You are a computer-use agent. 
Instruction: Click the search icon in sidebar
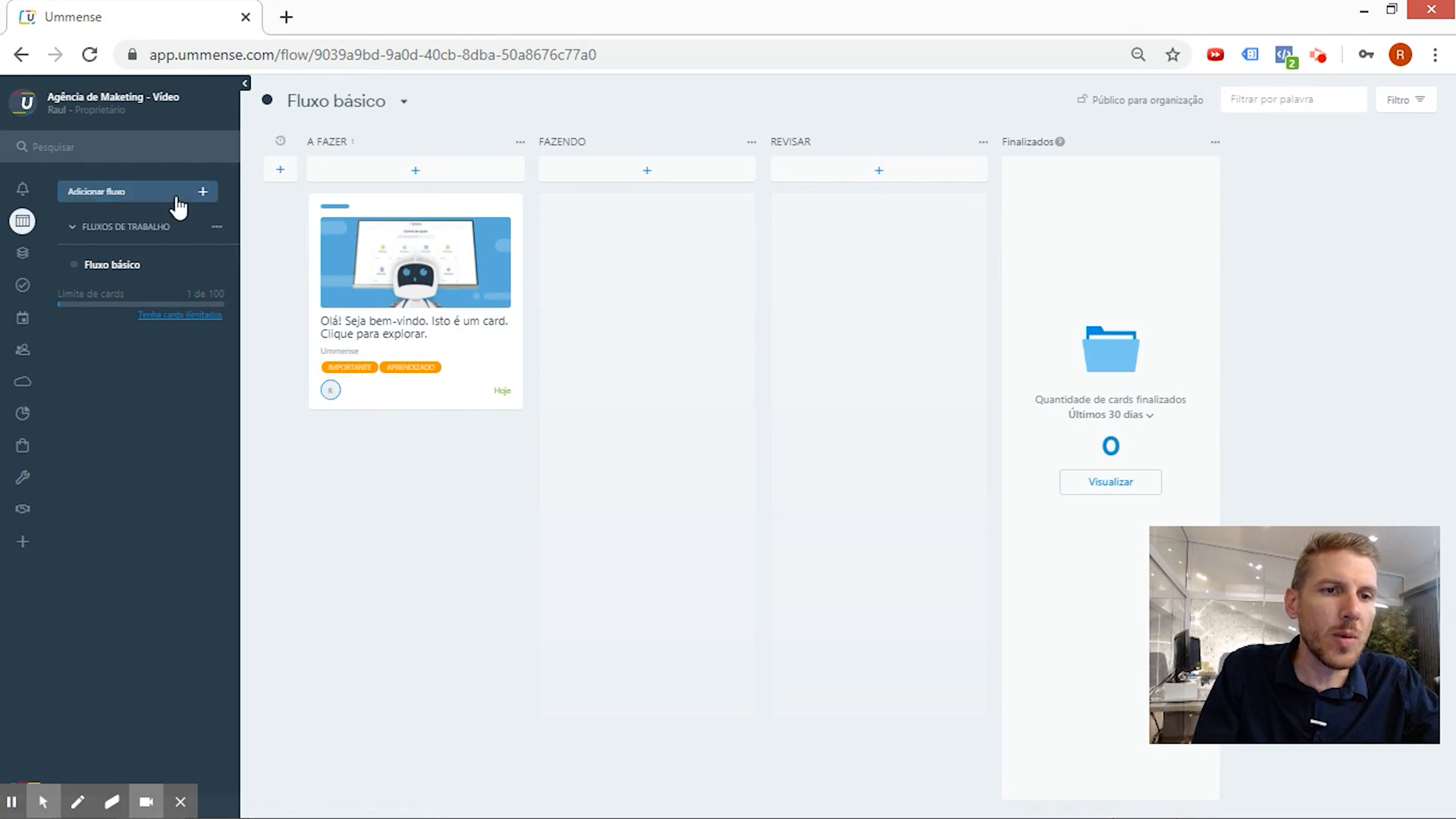click(x=22, y=147)
